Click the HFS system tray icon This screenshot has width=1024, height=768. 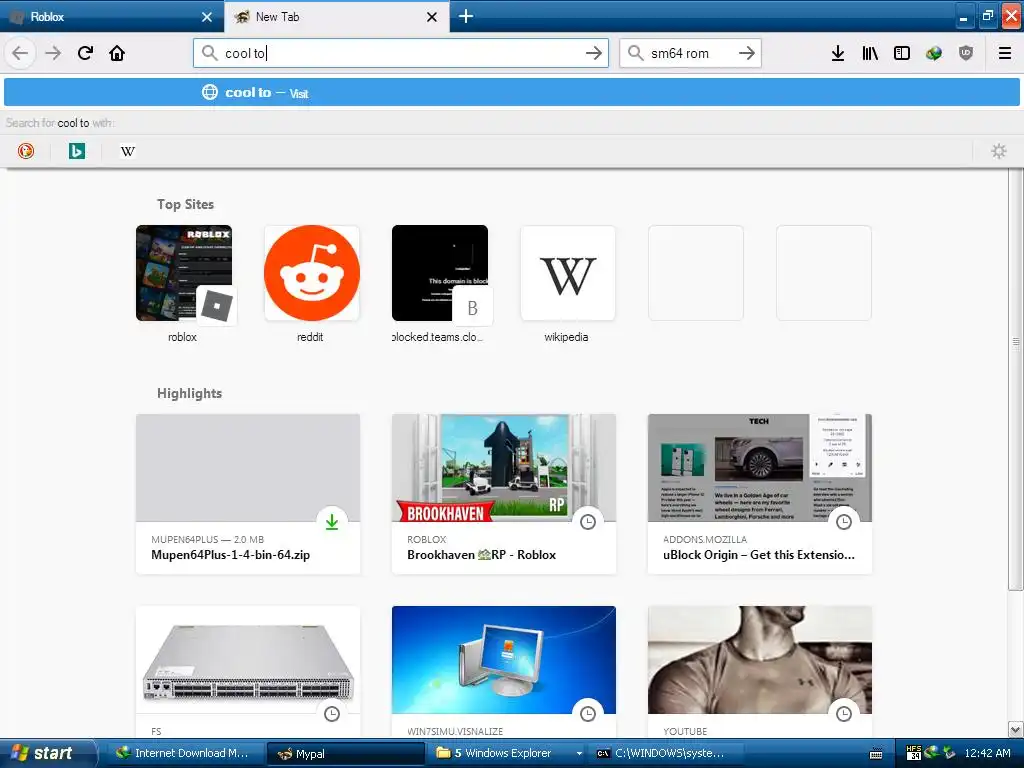[x=914, y=753]
